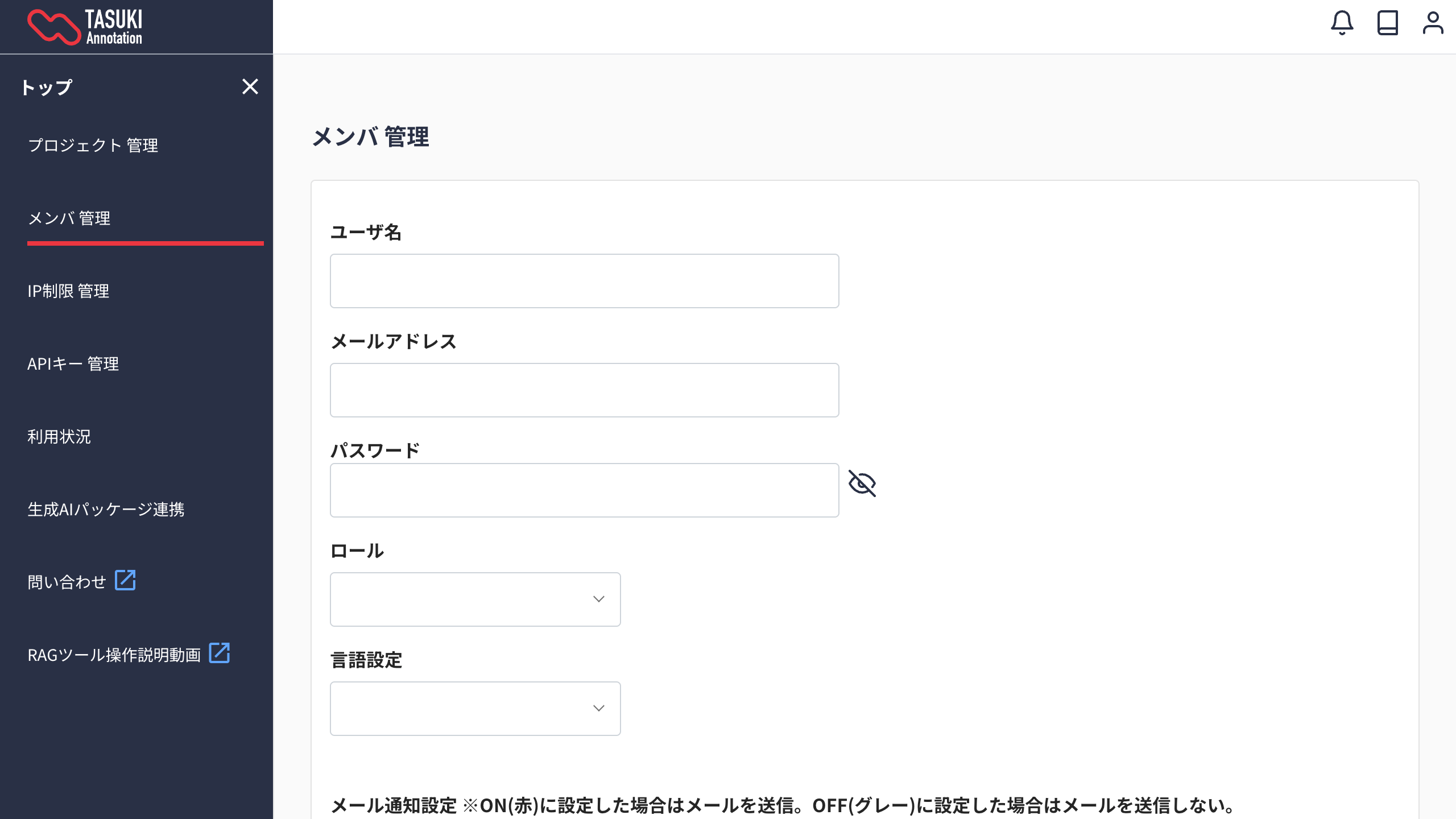This screenshot has height=819, width=1456.
Task: Open the user account icon
Action: click(1433, 23)
